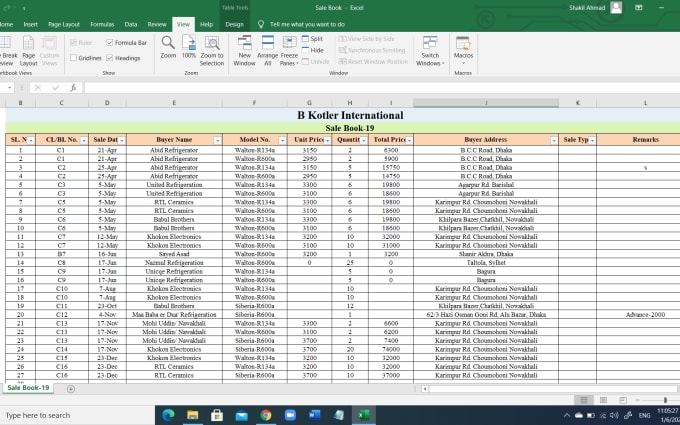Click the formula bar input
The width and height of the screenshot is (680, 425).
[x=382, y=88]
